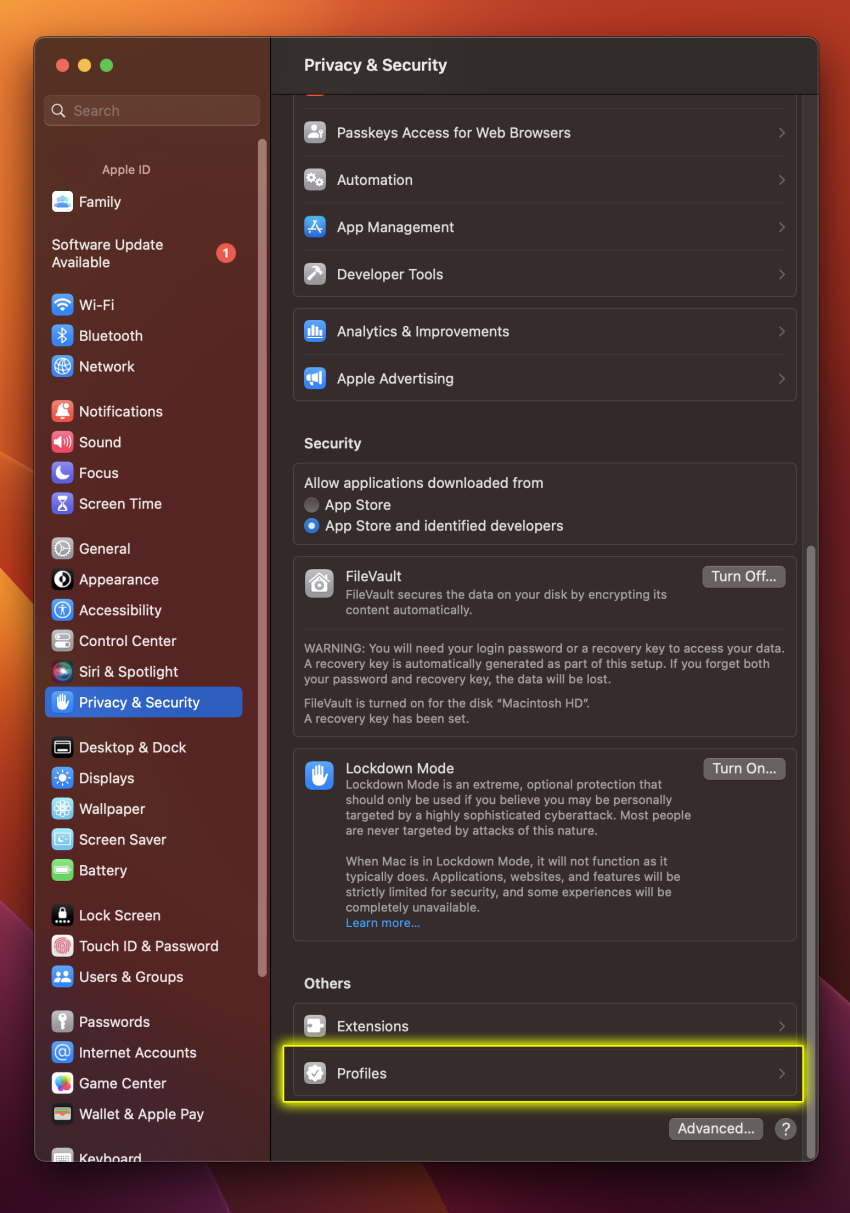The width and height of the screenshot is (850, 1213).
Task: Click the Profiles checkmark badge icon
Action: [315, 1074]
